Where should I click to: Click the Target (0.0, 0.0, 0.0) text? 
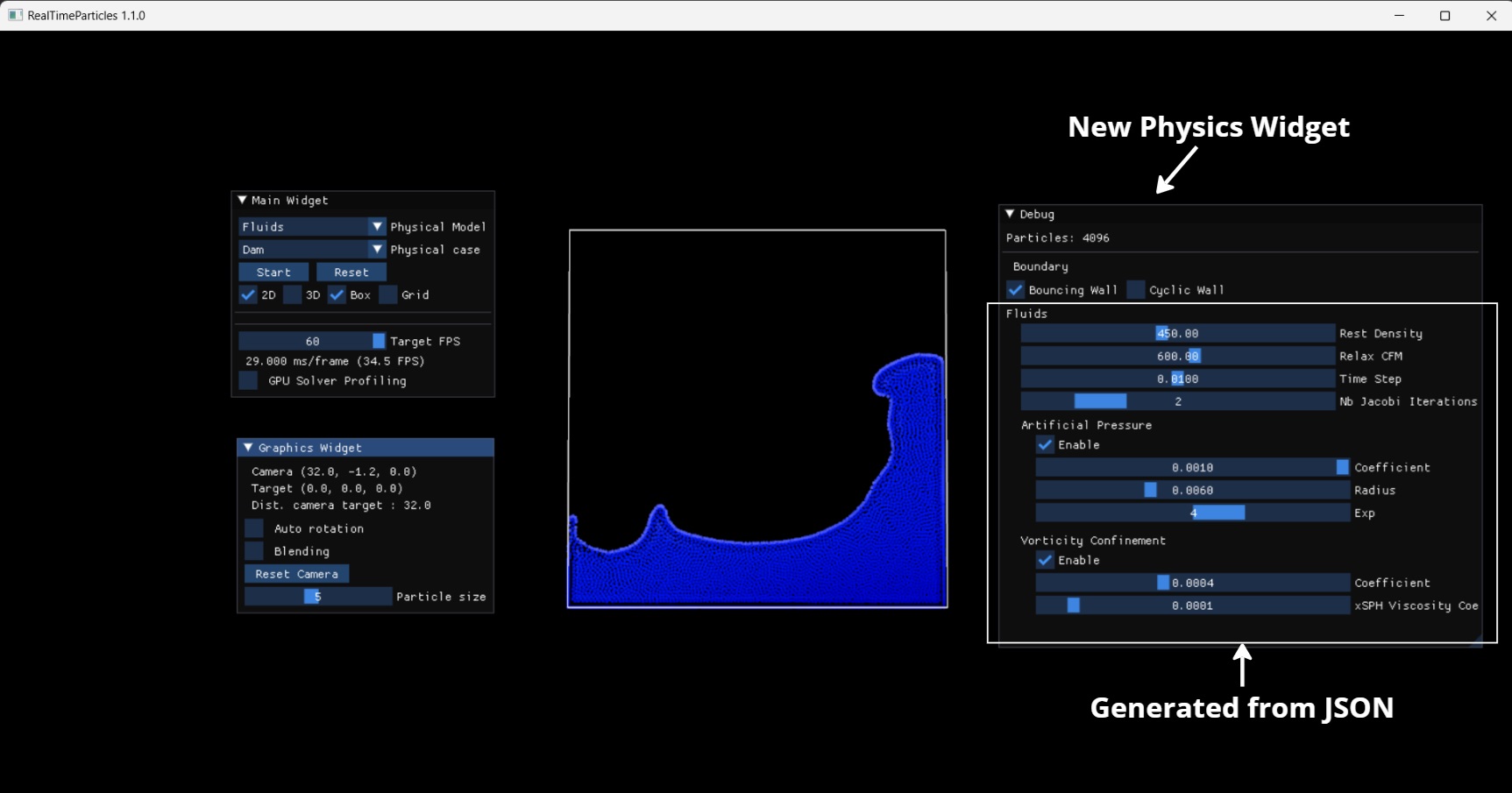pos(327,488)
